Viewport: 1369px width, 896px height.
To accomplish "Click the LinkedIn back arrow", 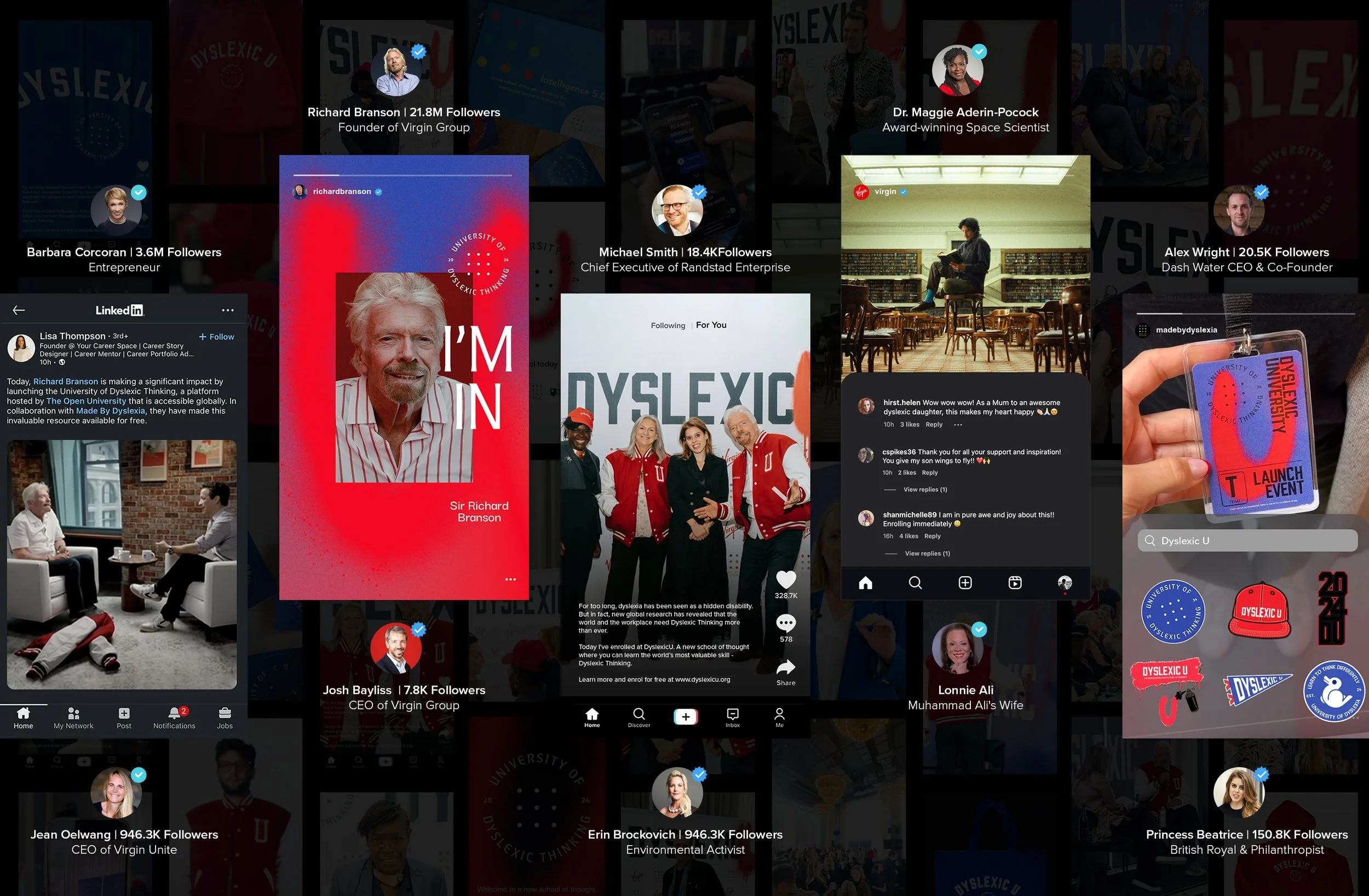I will (x=19, y=310).
